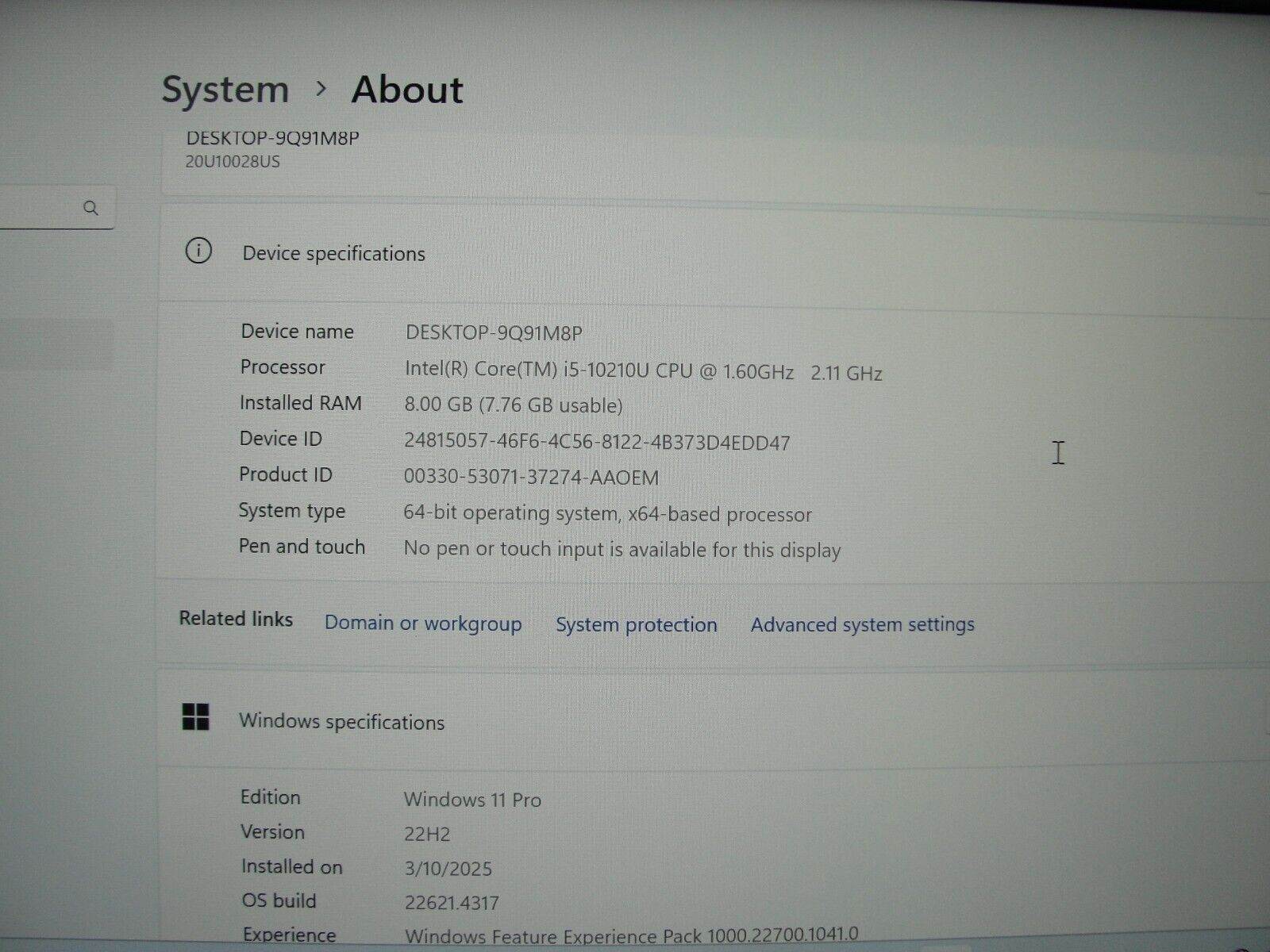Click the System protection link
The height and width of the screenshot is (952, 1270).
click(x=636, y=624)
